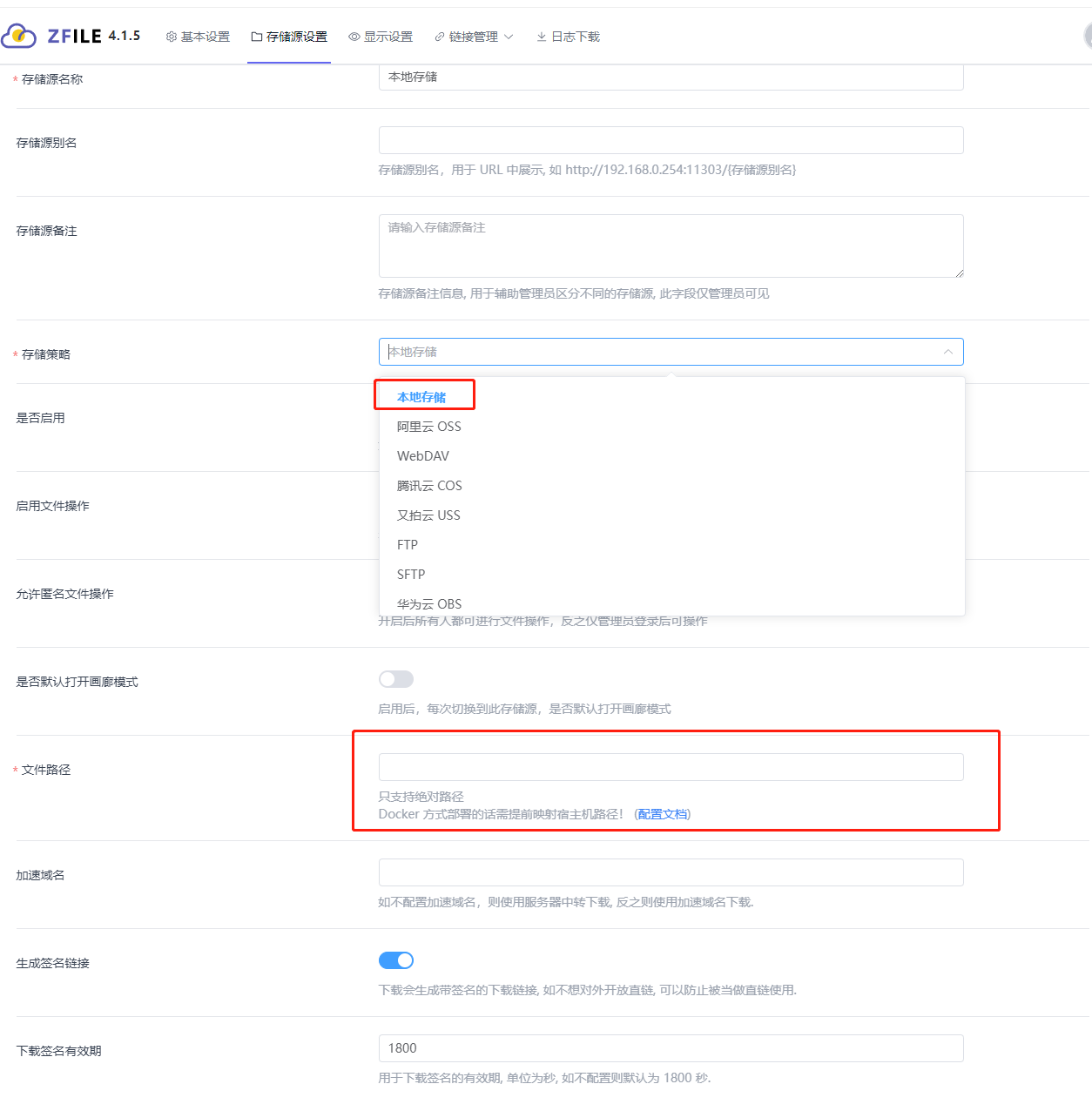Screen dimensions: 1092x1111
Task: Click the 存储源设置 folder tab
Action: 289,37
